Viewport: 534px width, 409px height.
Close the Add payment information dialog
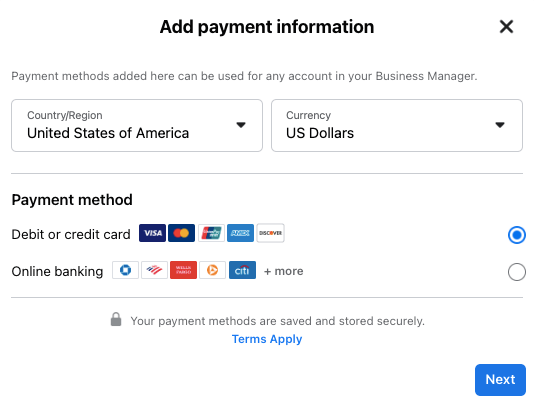506,27
